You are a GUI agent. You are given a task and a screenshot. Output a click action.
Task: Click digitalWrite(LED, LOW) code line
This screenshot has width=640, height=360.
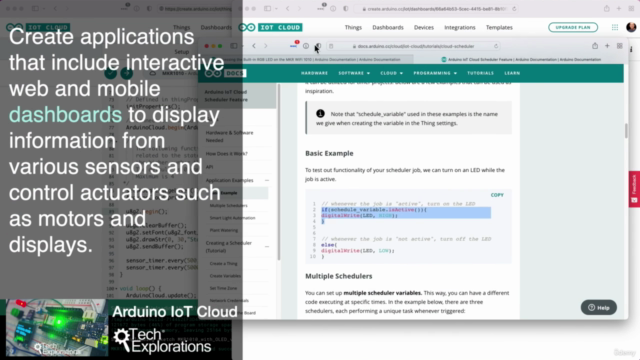[x=358, y=251]
